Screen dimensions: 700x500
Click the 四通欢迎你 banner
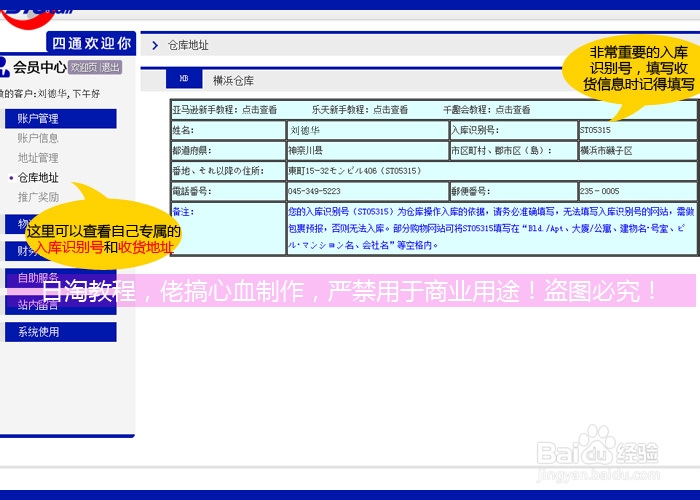[91, 43]
